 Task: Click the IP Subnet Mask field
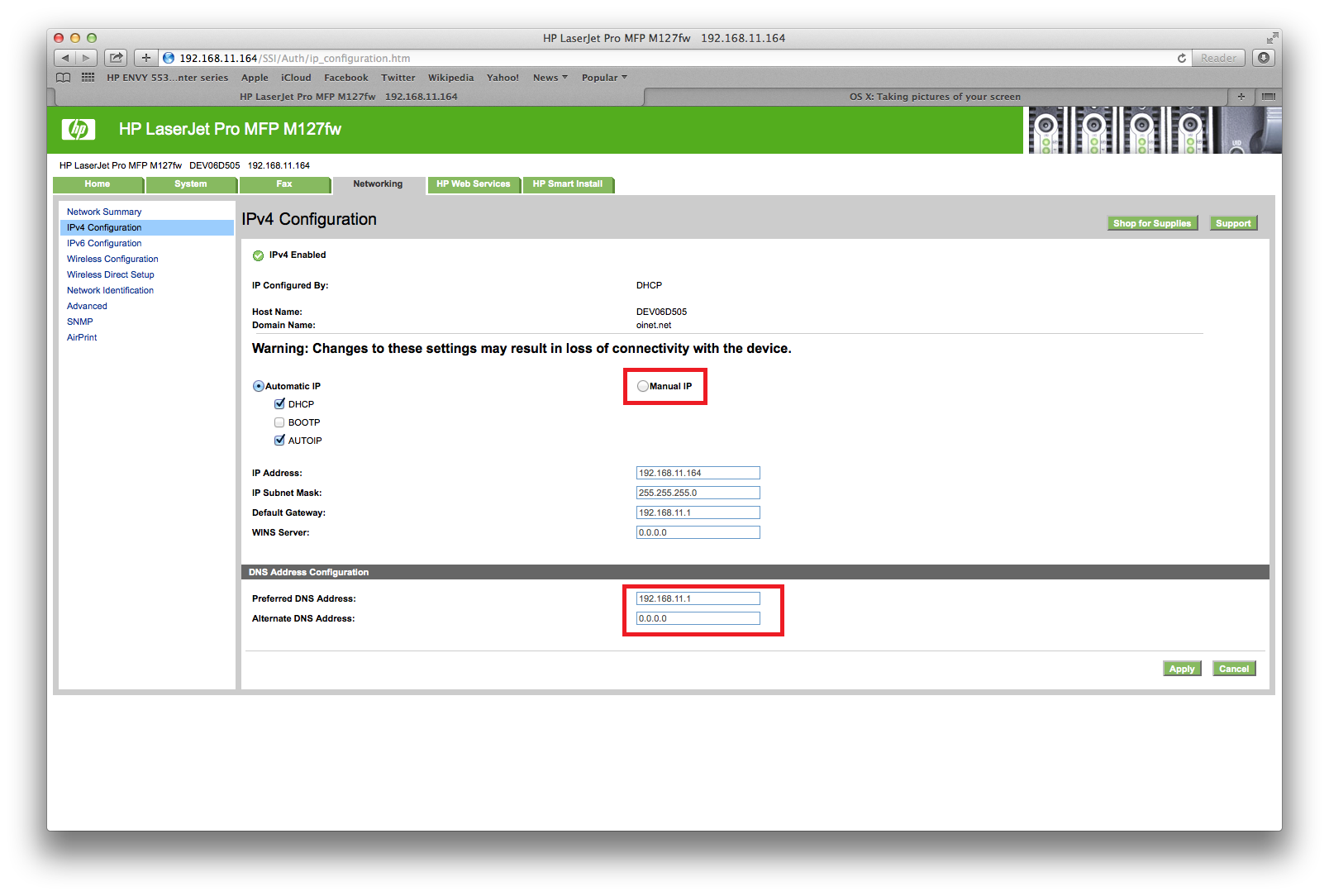click(x=698, y=493)
